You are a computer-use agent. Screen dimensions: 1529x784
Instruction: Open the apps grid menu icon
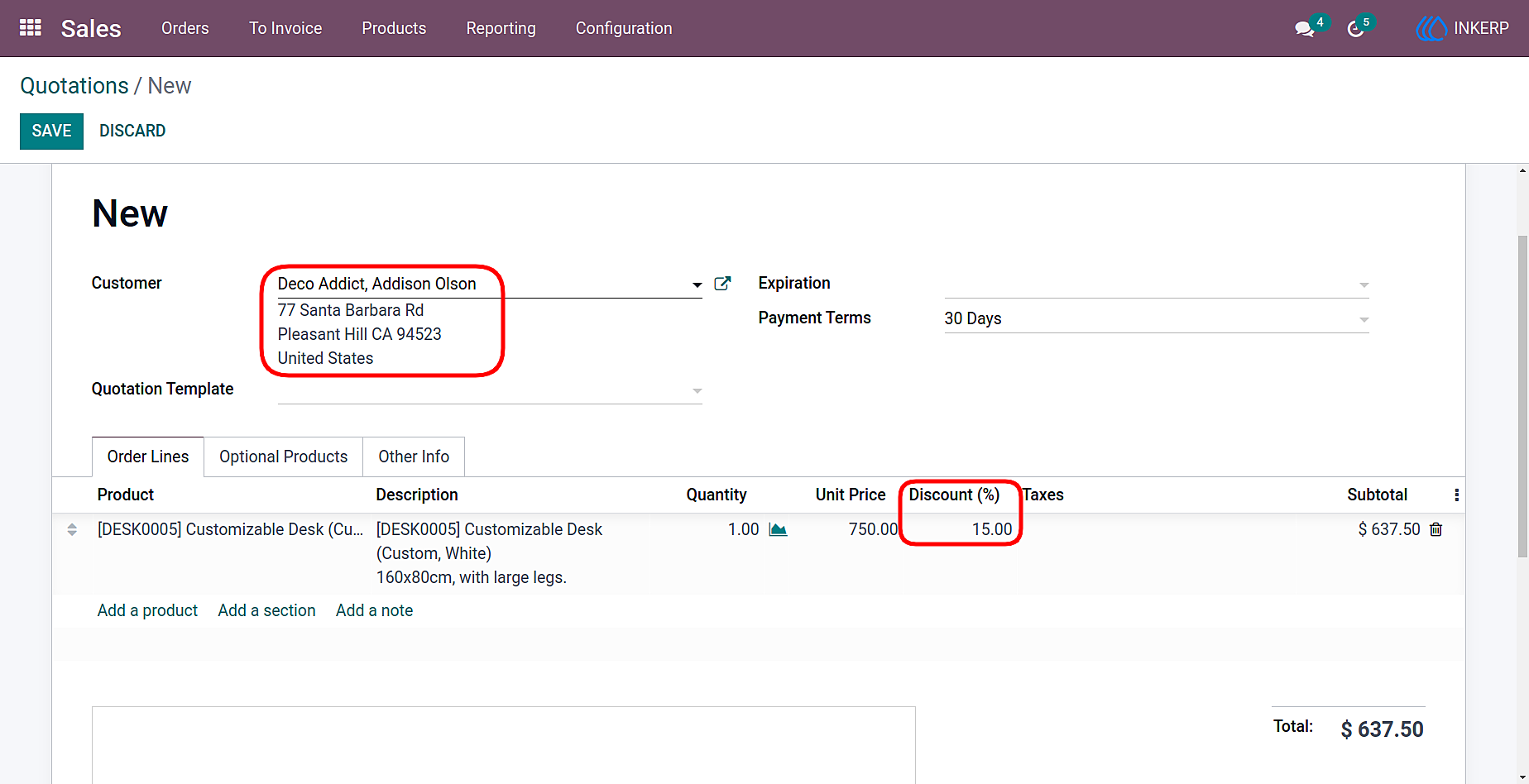pos(31,28)
